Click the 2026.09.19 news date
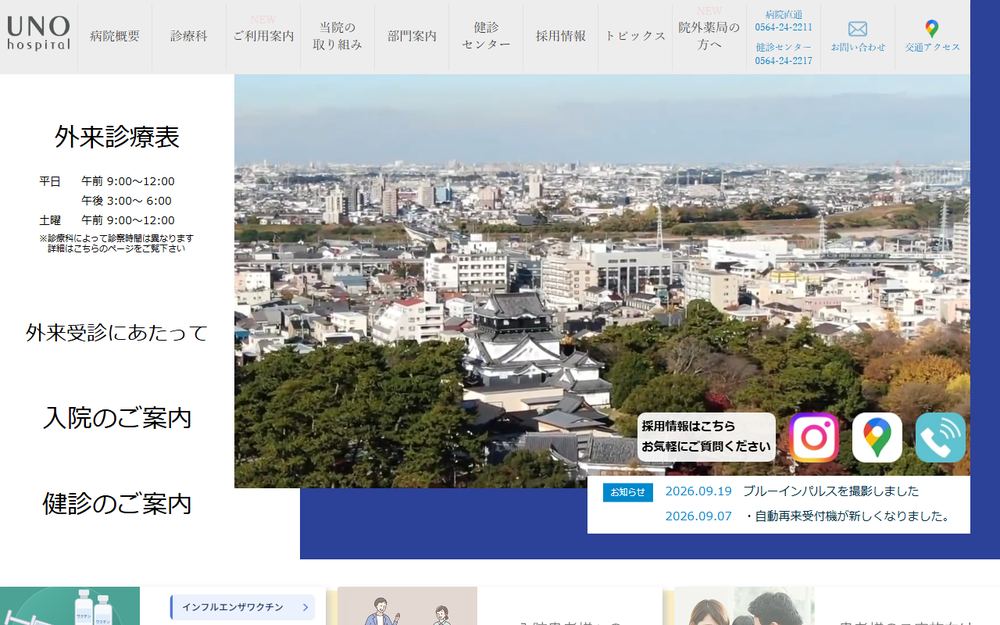The image size is (1000, 625). (x=698, y=491)
